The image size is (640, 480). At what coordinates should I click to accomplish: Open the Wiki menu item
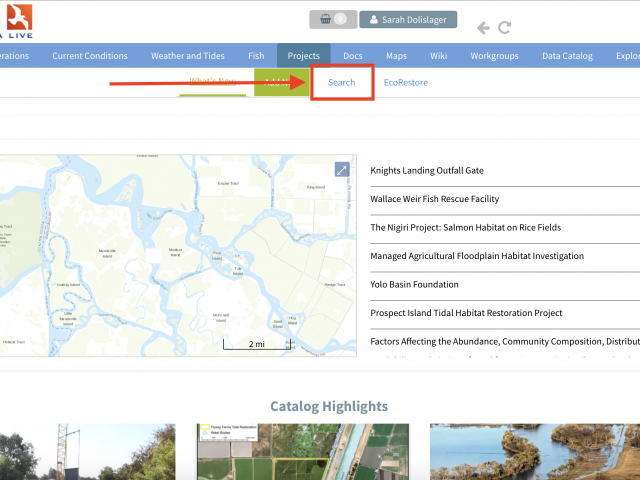[x=438, y=56]
